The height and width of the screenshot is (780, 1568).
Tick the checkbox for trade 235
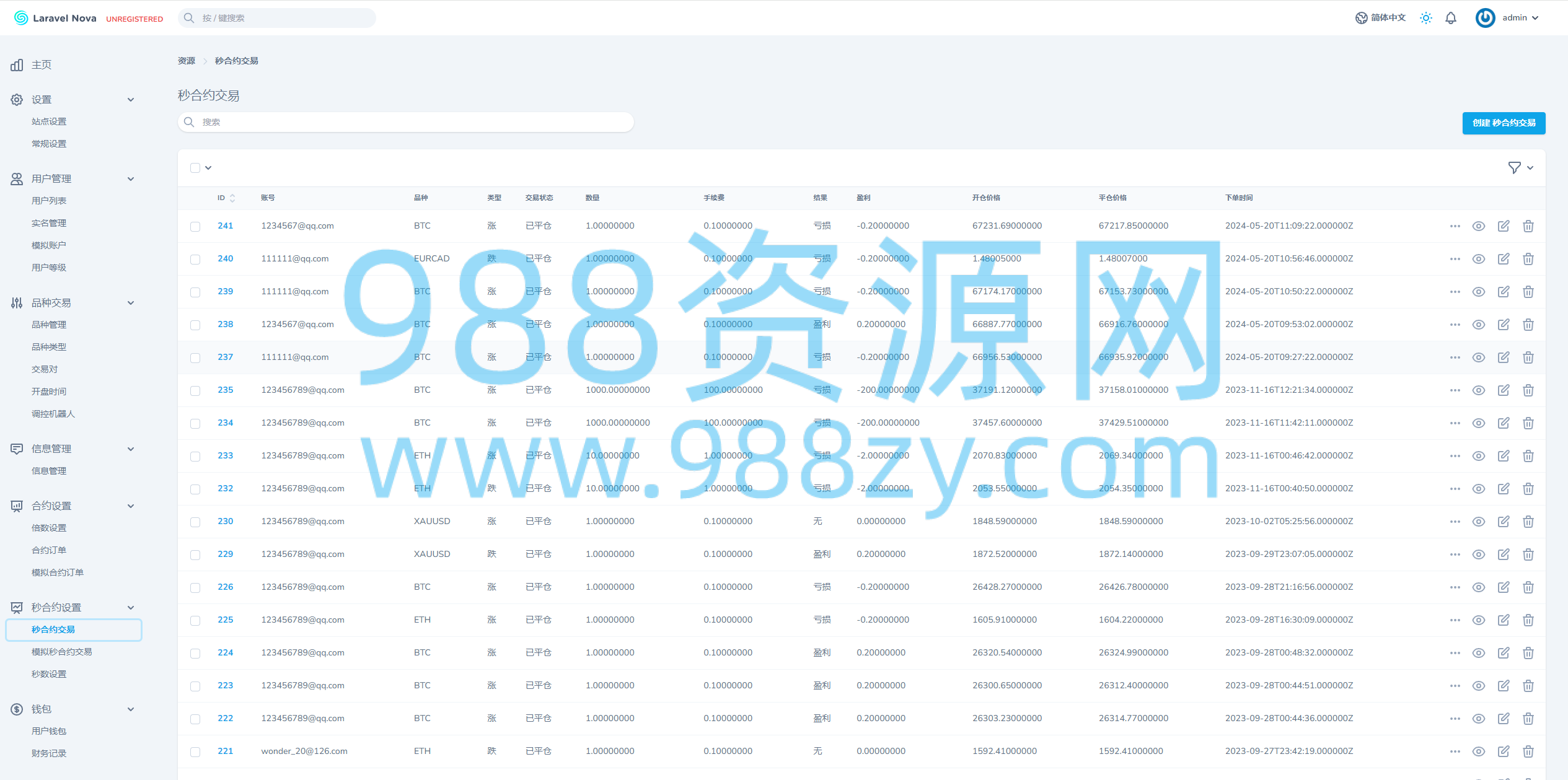tap(195, 390)
